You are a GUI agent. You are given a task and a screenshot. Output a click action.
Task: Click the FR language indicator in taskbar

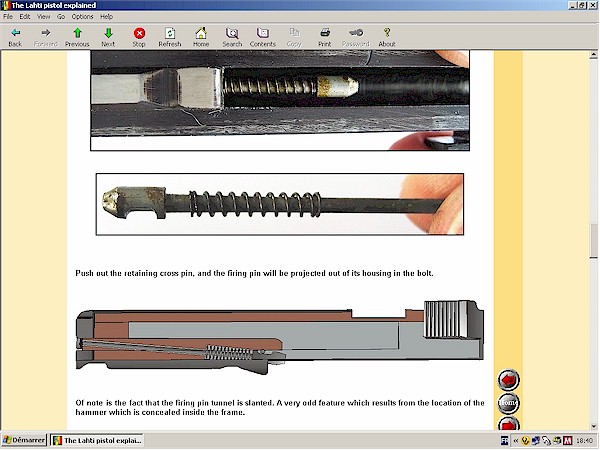[505, 441]
